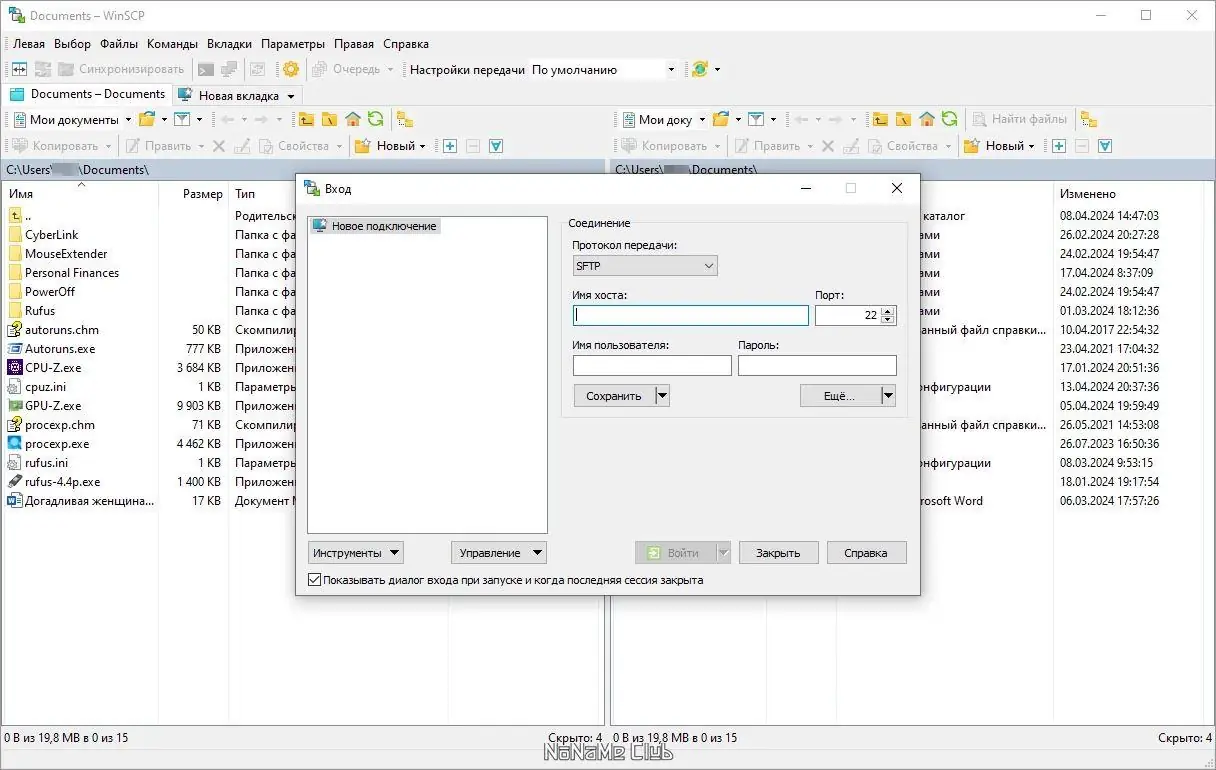Go to root directory in right panel
The width and height of the screenshot is (1216, 770).
pyautogui.click(x=903, y=119)
